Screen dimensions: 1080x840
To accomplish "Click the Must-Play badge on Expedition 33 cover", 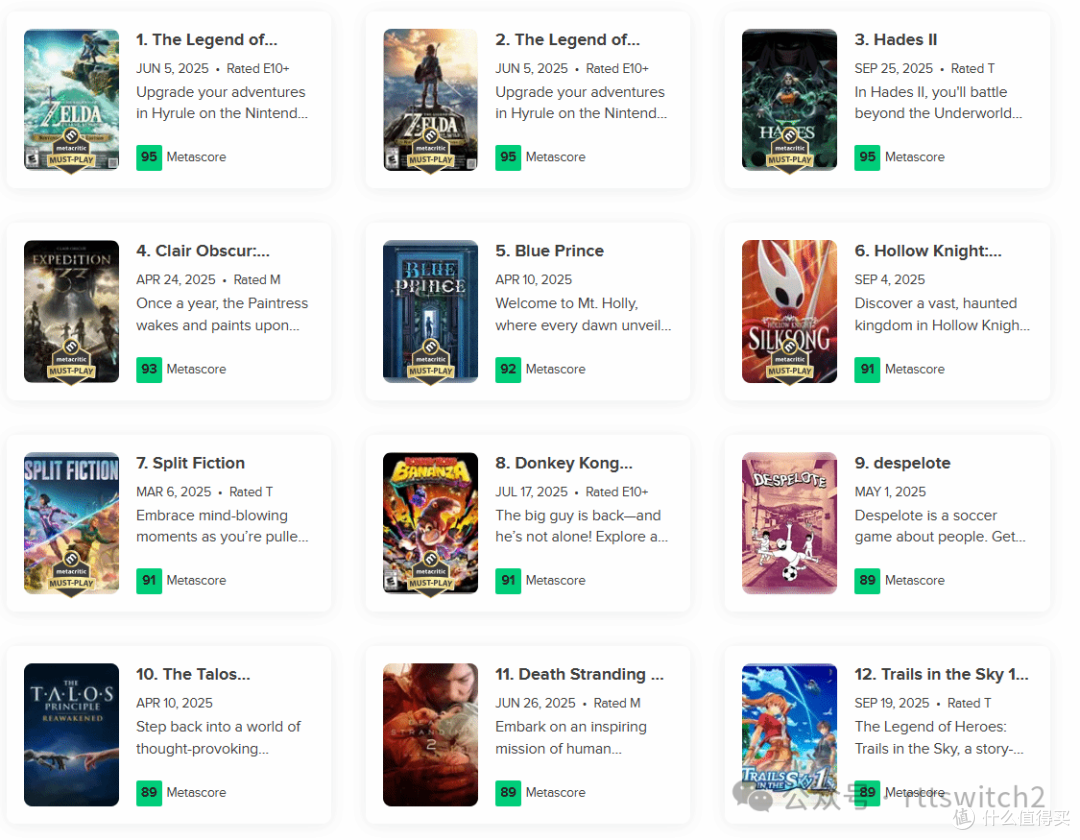I will pos(71,363).
